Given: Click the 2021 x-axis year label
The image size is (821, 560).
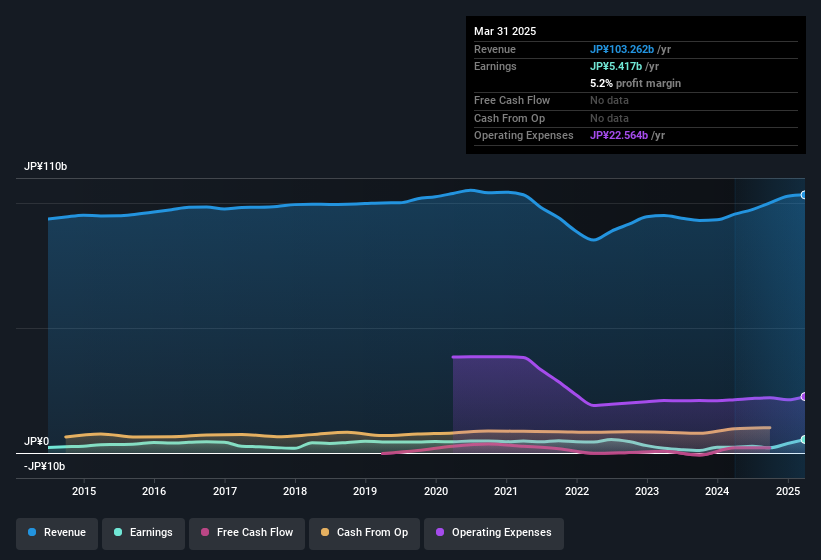Looking at the screenshot, I should point(506,491).
